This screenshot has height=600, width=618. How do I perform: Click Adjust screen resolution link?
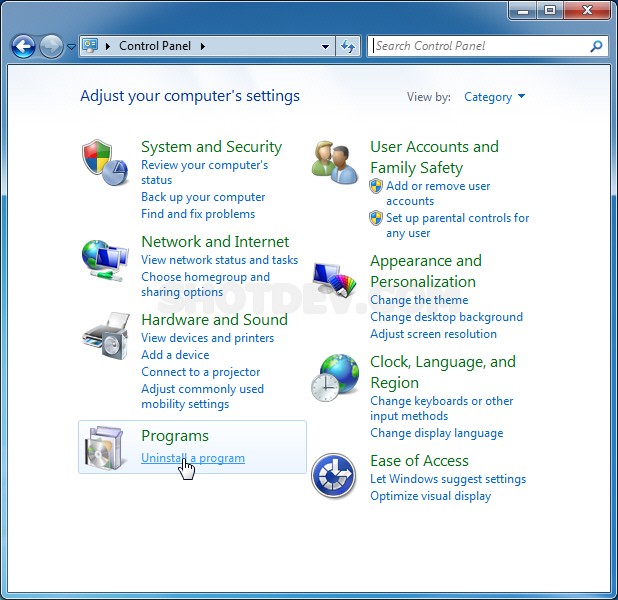(x=433, y=334)
